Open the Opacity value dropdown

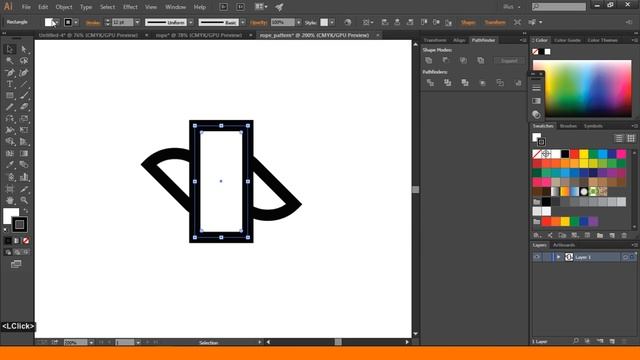(x=298, y=22)
